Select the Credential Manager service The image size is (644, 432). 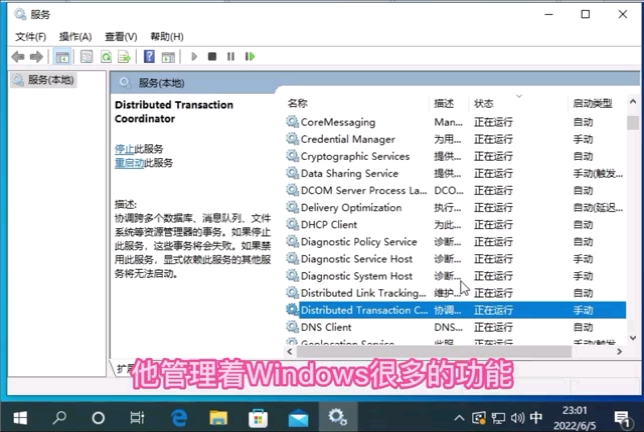pyautogui.click(x=456, y=139)
